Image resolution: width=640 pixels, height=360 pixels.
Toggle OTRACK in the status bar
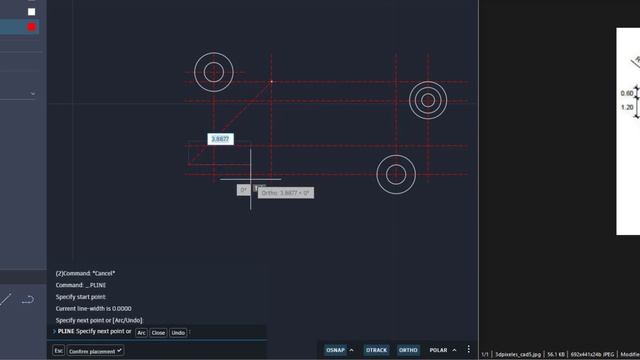376,350
